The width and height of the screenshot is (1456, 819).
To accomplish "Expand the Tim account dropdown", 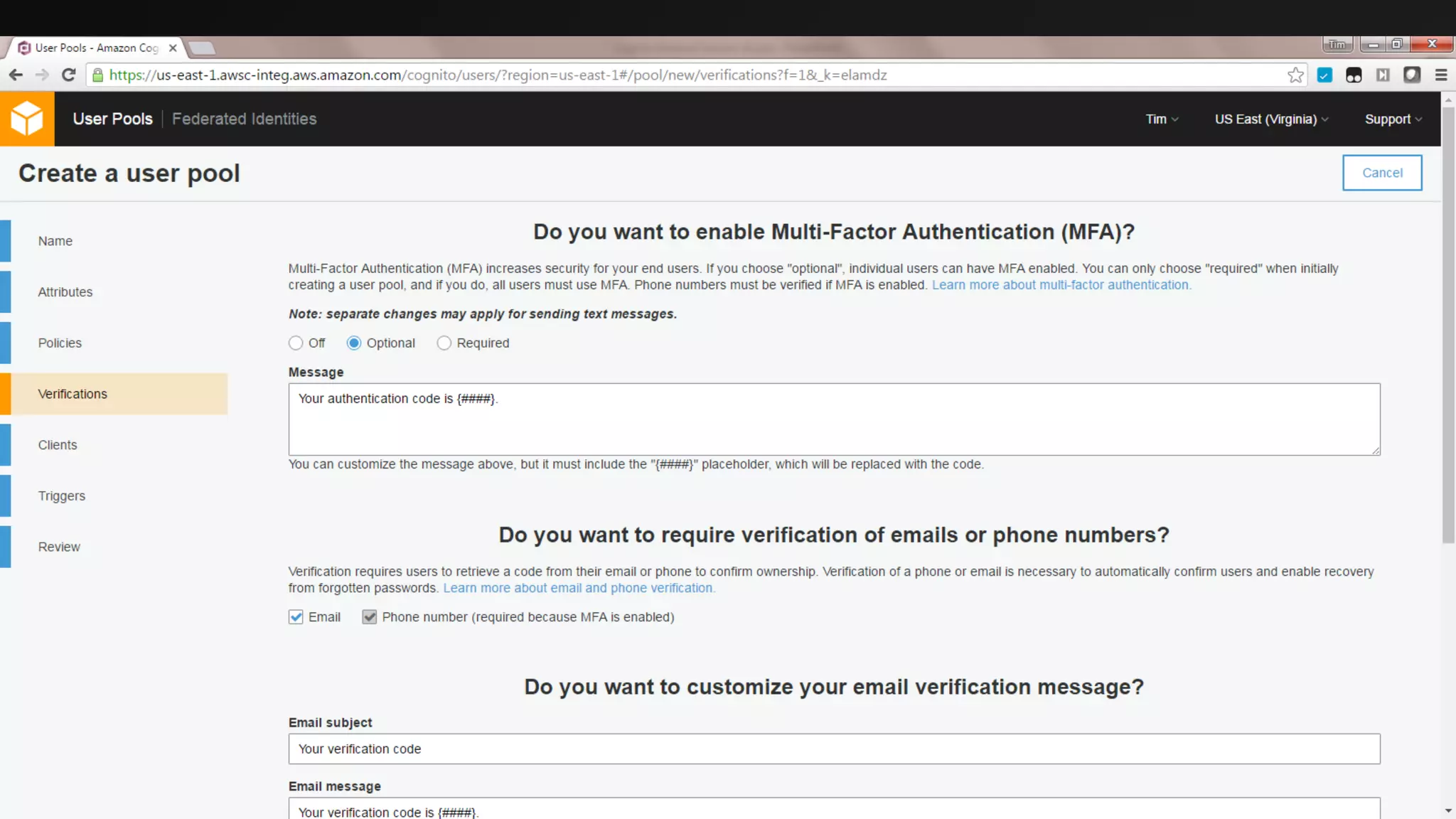I will [x=1162, y=119].
